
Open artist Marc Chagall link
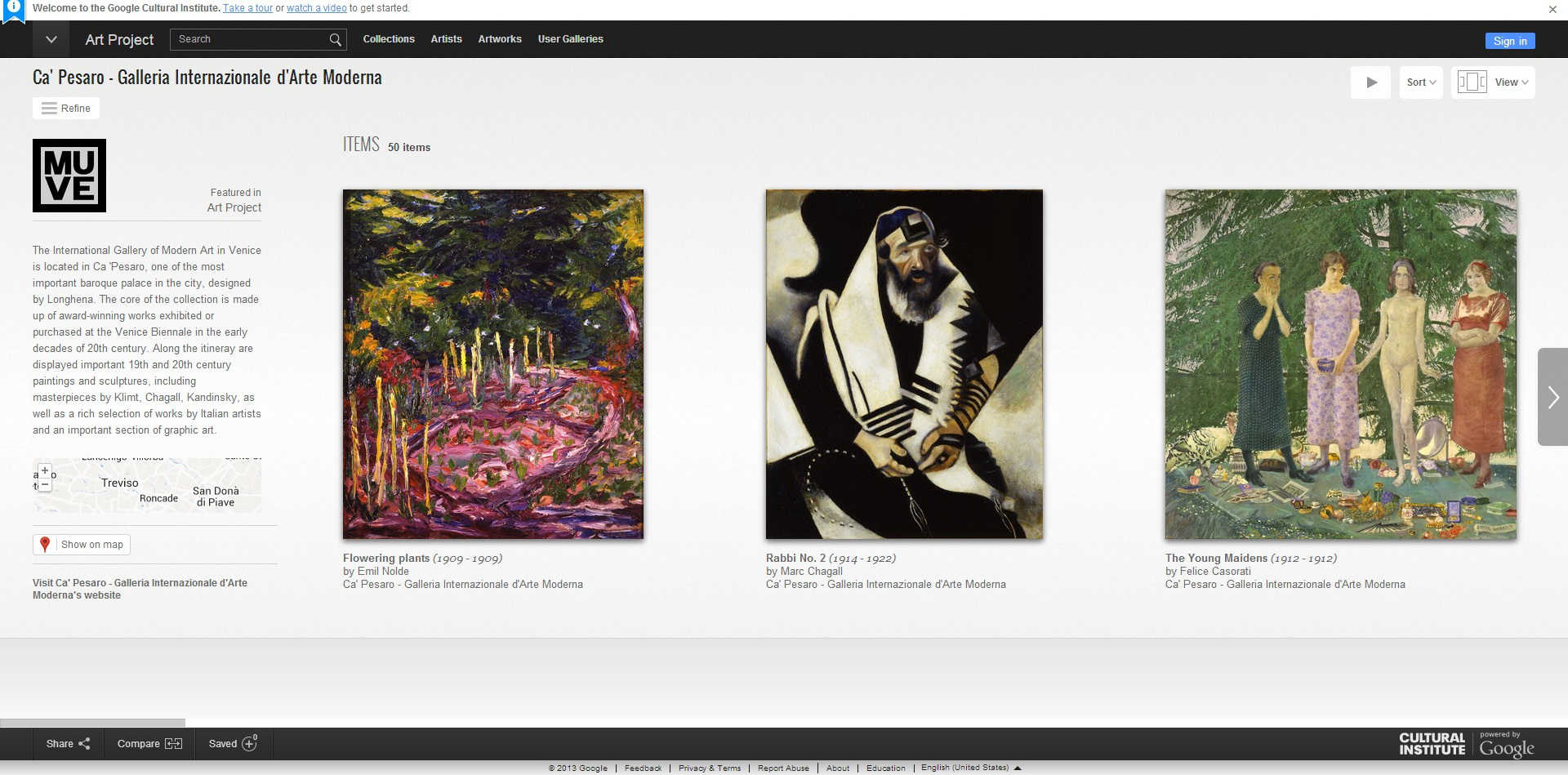pos(812,572)
